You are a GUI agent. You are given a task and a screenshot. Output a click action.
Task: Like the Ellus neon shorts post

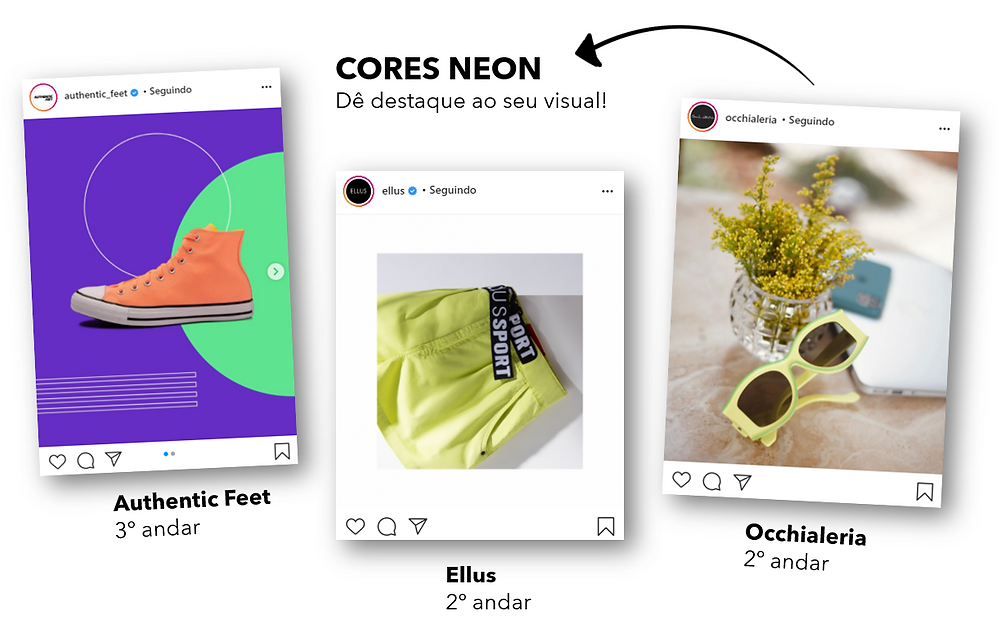click(x=355, y=526)
